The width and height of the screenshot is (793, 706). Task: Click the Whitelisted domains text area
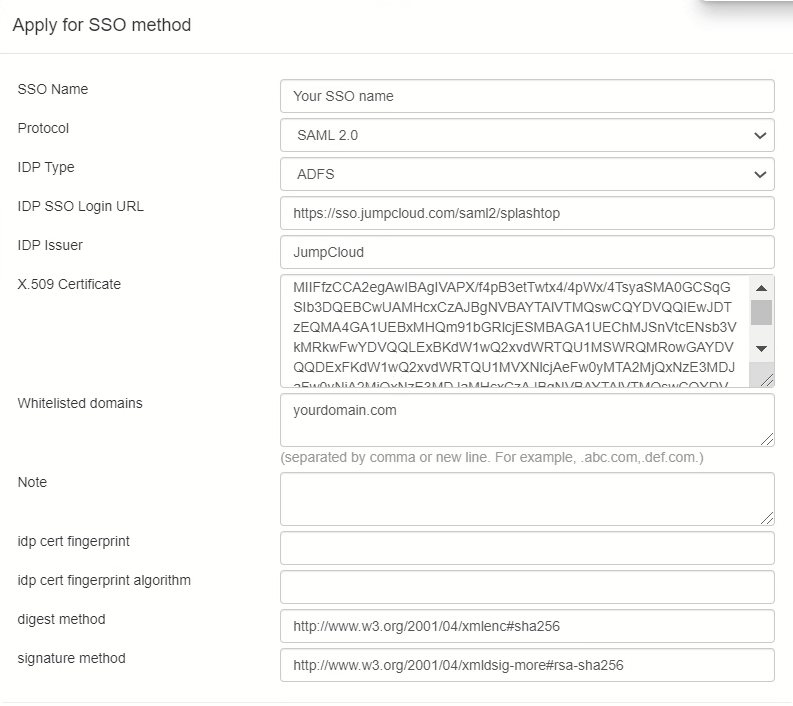point(527,420)
